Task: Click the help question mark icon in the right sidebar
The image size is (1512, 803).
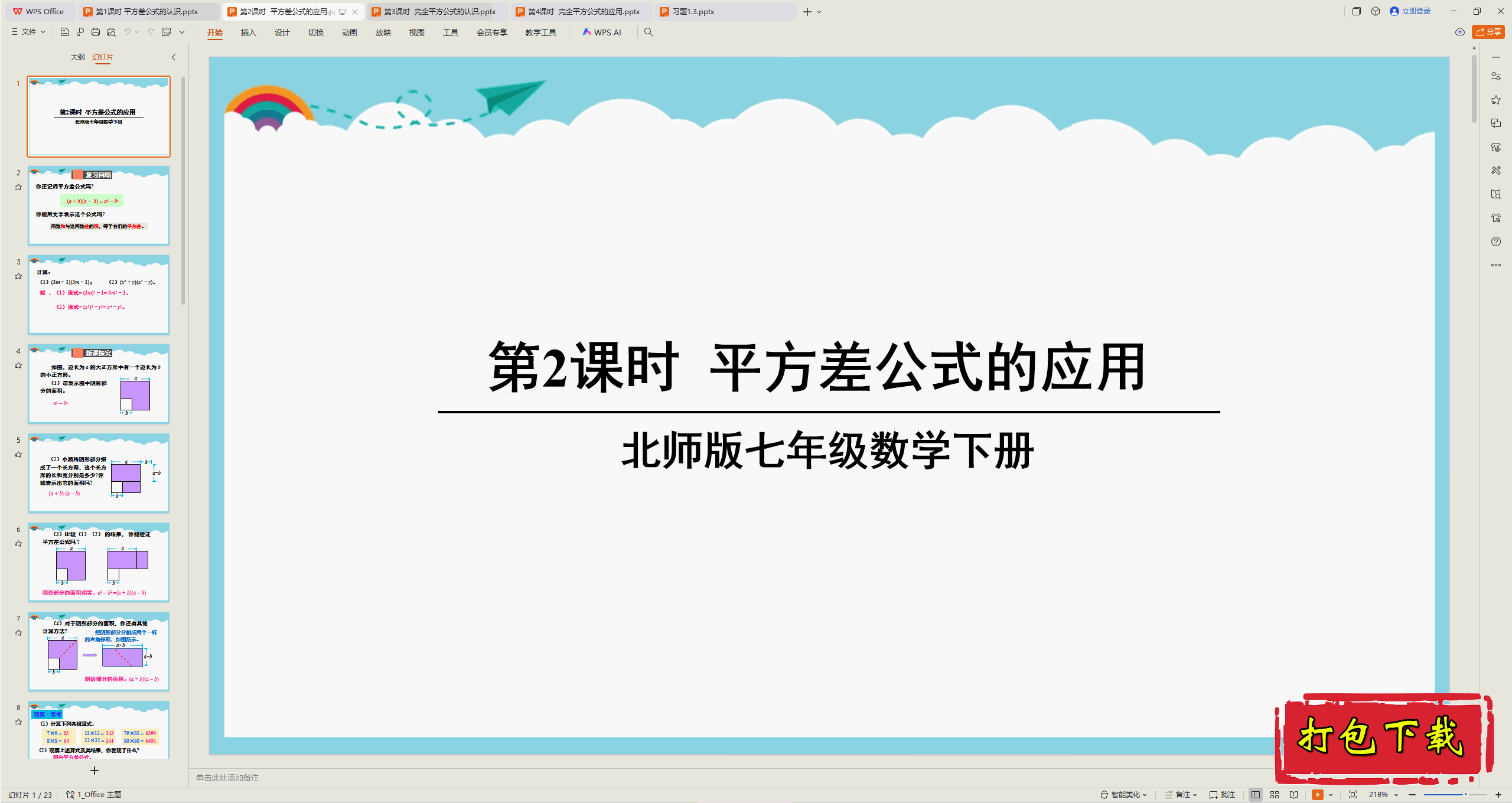Action: (1495, 241)
